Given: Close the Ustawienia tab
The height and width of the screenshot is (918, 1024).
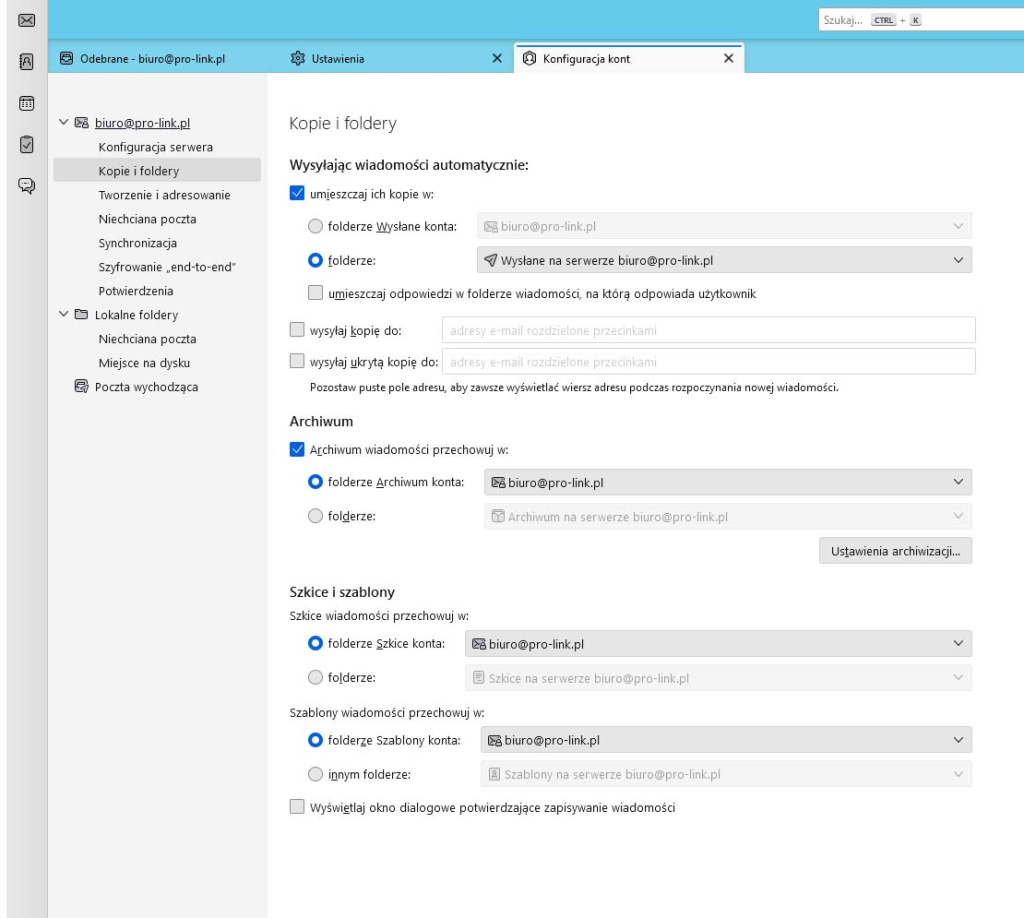Looking at the screenshot, I should pos(497,59).
